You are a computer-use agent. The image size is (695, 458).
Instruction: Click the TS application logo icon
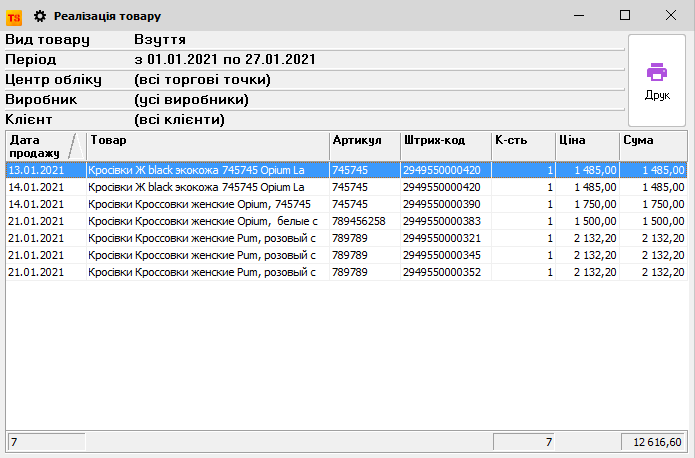14,16
